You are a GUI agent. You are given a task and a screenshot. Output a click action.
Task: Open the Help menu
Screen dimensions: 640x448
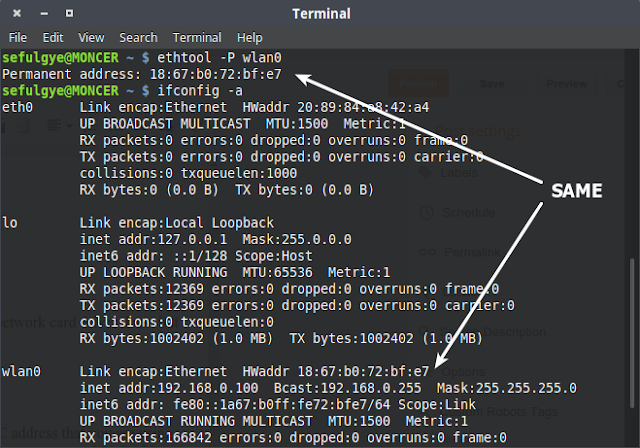pyautogui.click(x=249, y=38)
